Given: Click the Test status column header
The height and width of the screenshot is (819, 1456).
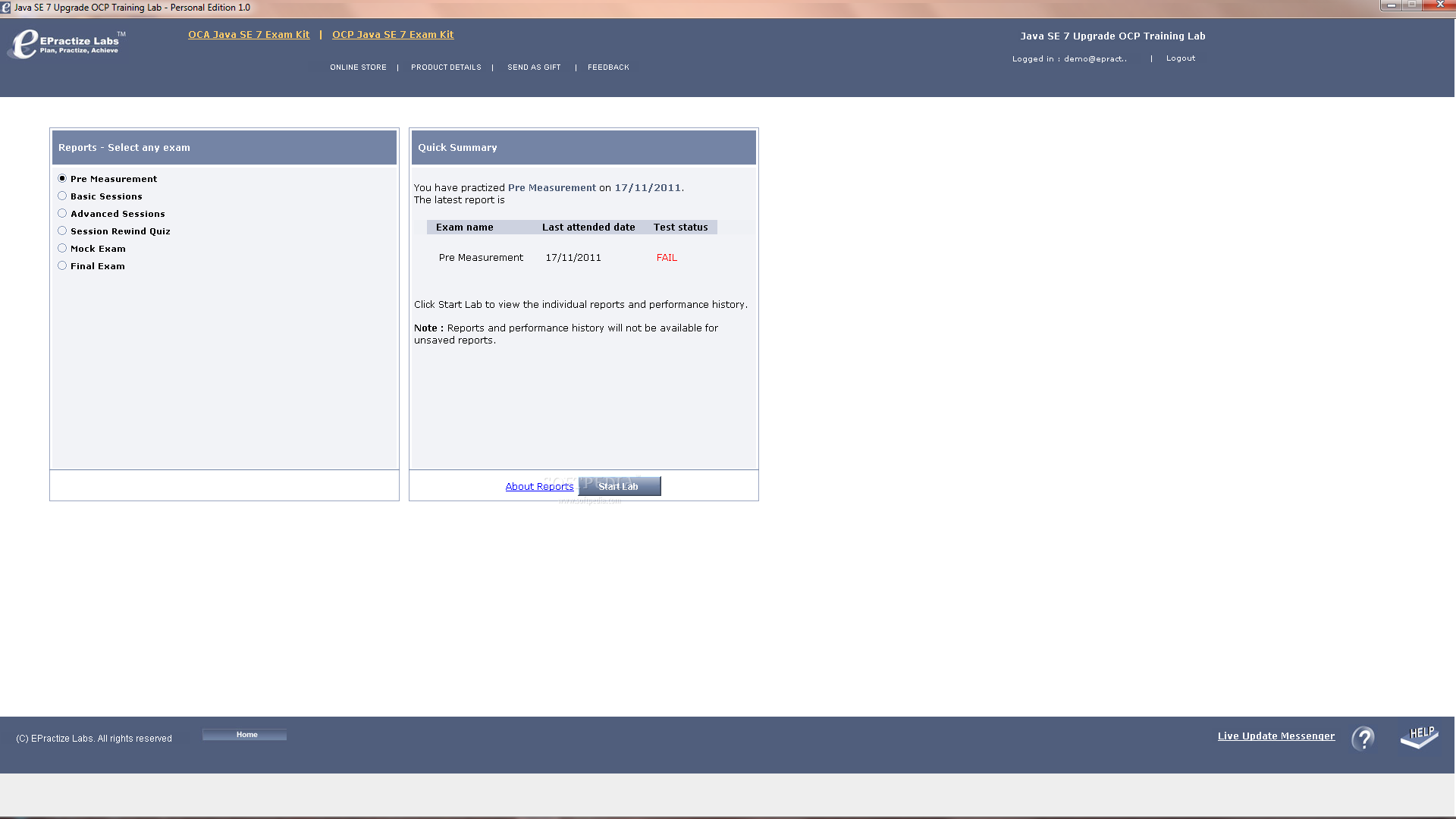Looking at the screenshot, I should click(x=680, y=227).
